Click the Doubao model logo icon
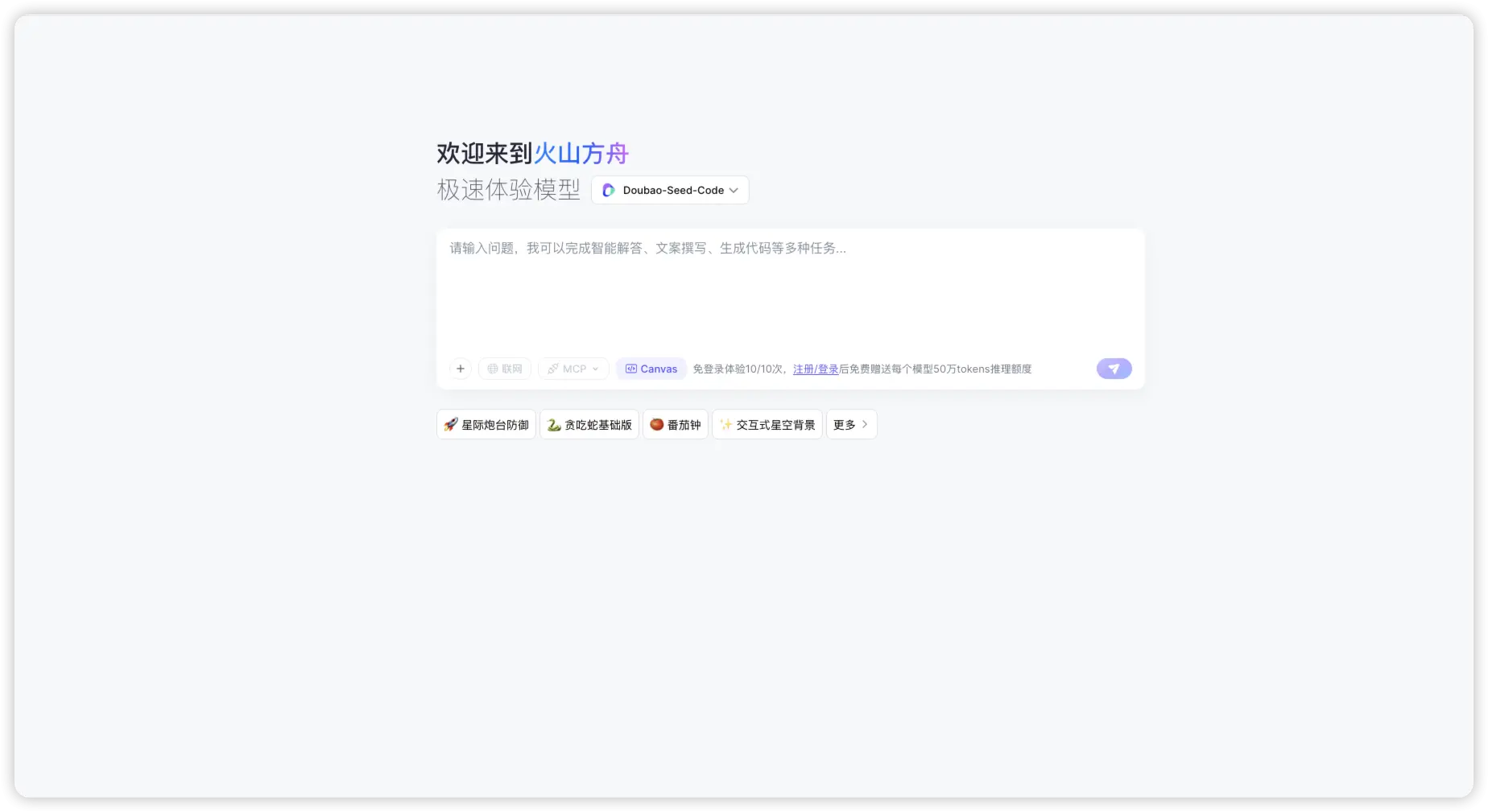 [608, 190]
